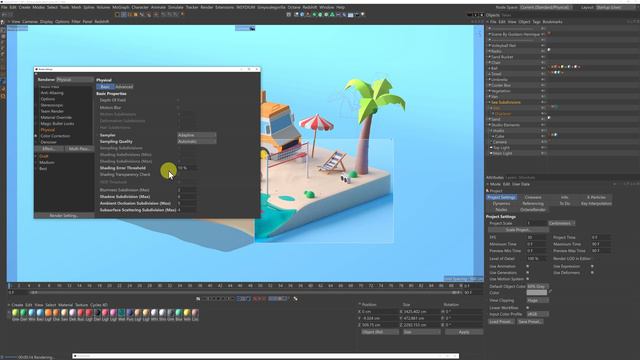Open the Object (Rel) coordinate dropdown
The image size is (640, 360).
pos(380,332)
